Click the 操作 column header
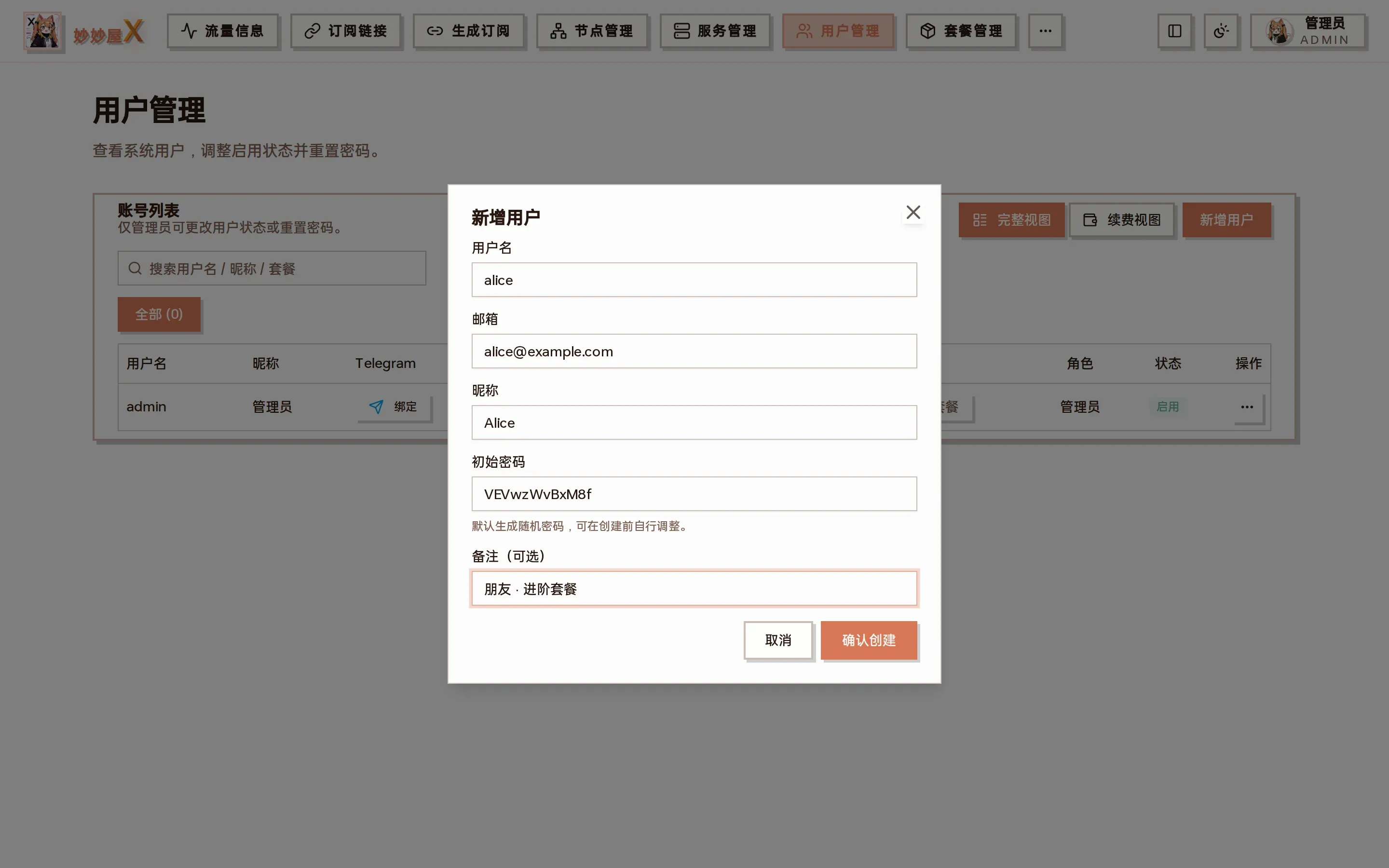Screen dimensions: 1389x868 coord(1248,364)
